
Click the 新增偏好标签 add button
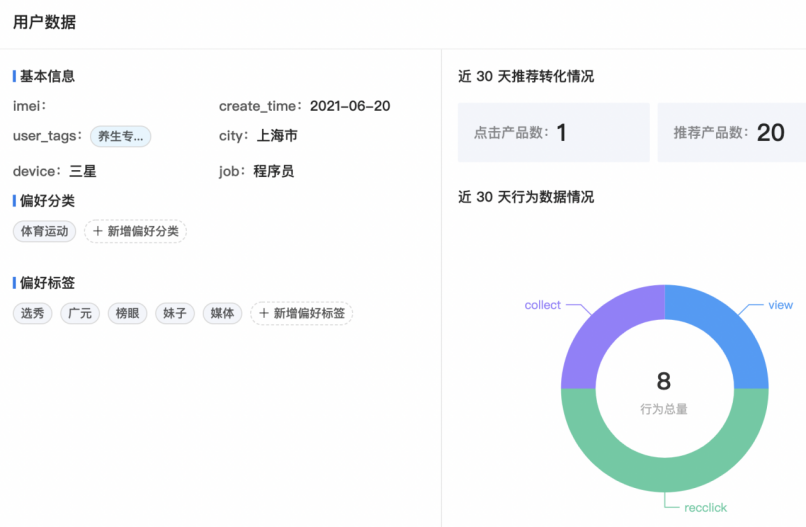301,313
